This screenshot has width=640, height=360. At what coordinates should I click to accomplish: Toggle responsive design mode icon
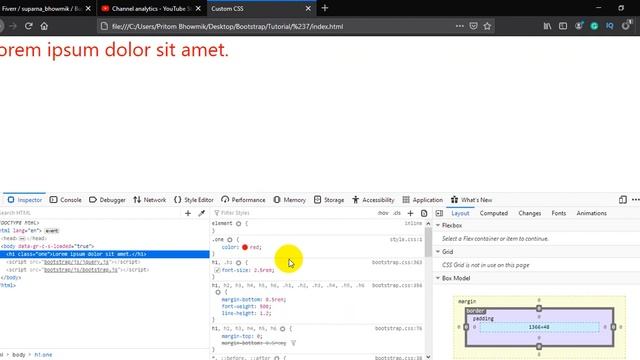click(x=622, y=200)
